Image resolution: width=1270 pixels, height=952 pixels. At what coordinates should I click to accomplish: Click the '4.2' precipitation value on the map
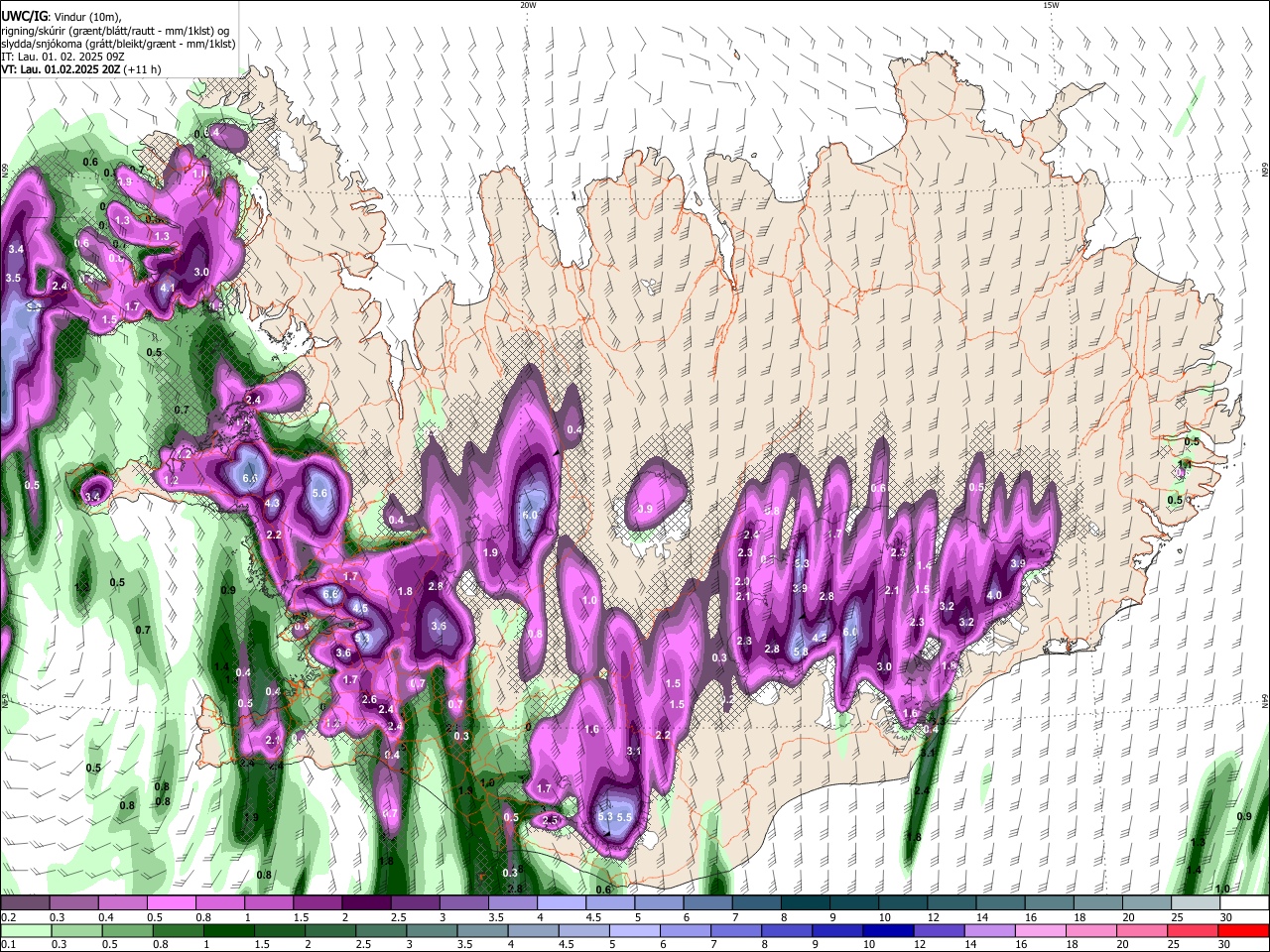820,638
